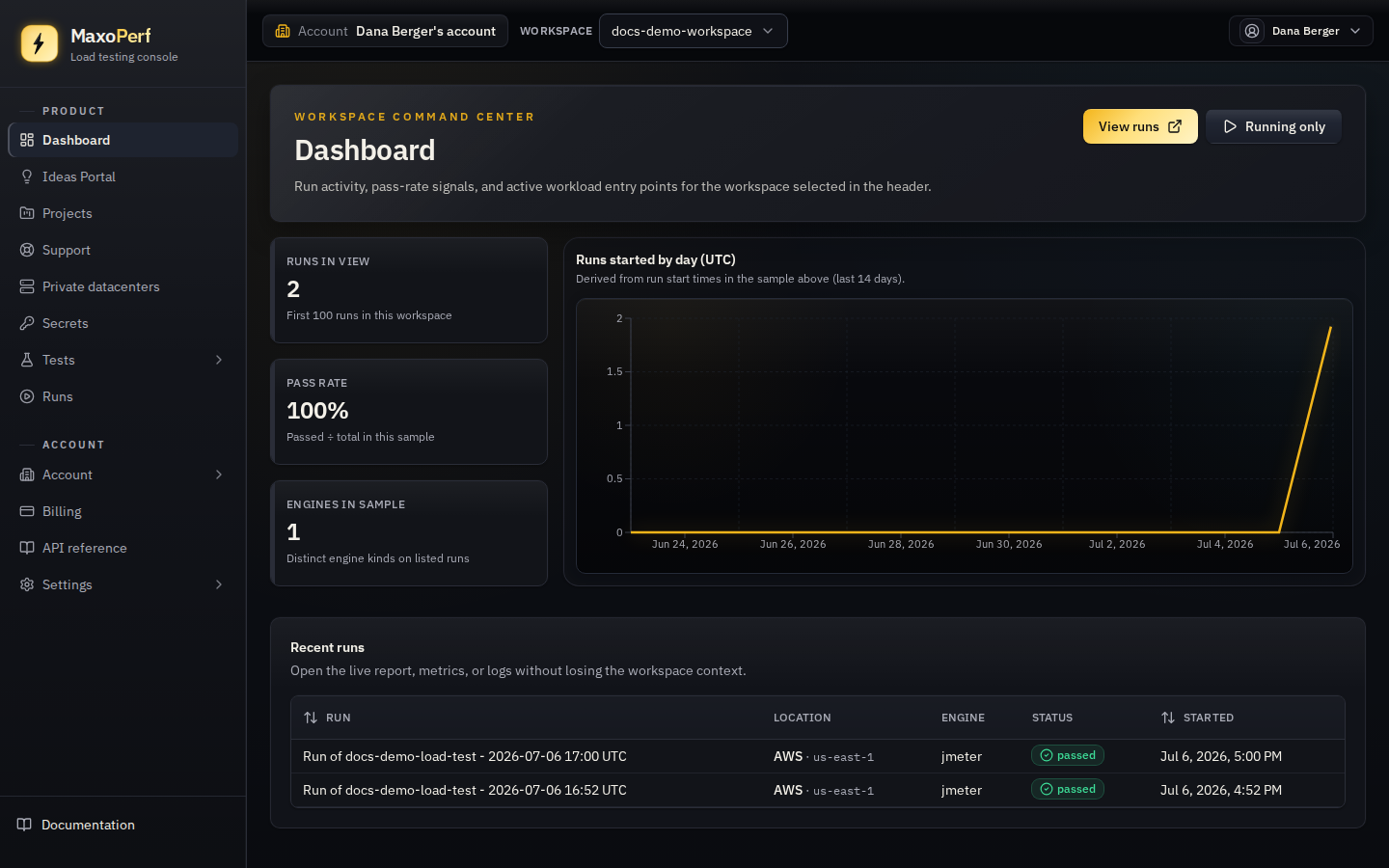Click the 'Jun 24, 2026' axis label
The width and height of the screenshot is (1389, 868).
point(685,544)
